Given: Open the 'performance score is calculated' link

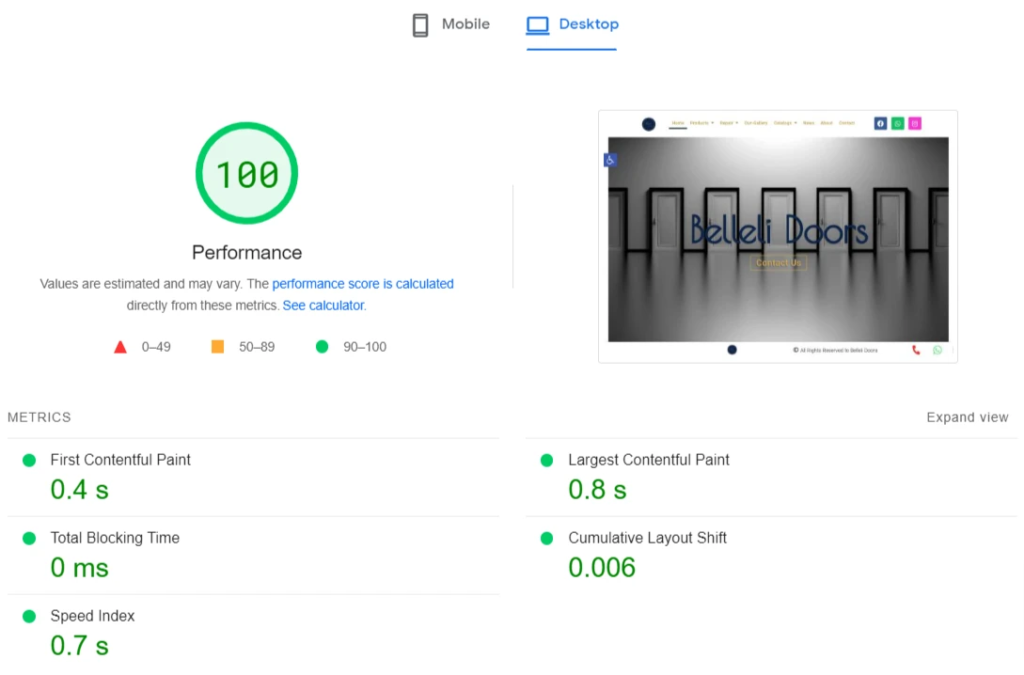Looking at the screenshot, I should [362, 284].
